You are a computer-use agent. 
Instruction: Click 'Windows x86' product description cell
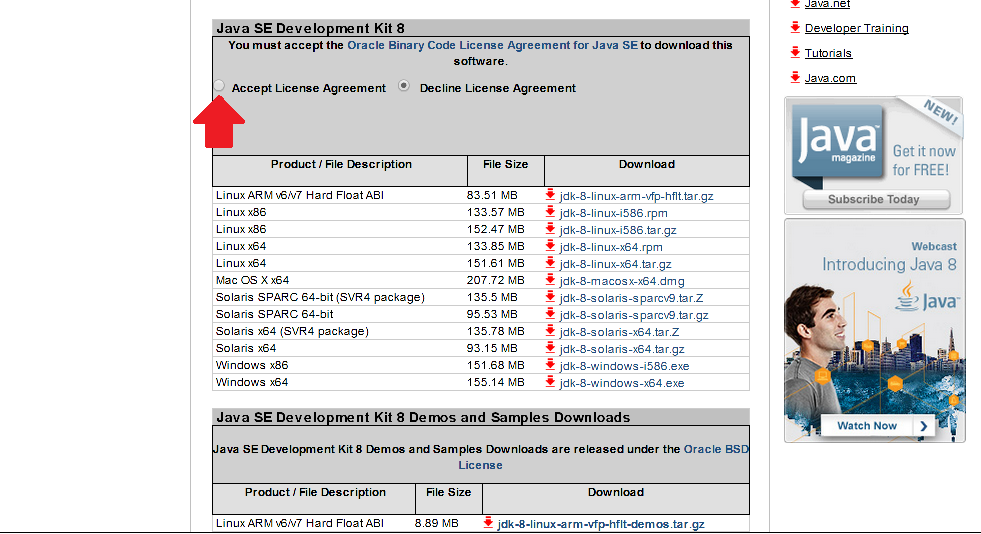[252, 365]
